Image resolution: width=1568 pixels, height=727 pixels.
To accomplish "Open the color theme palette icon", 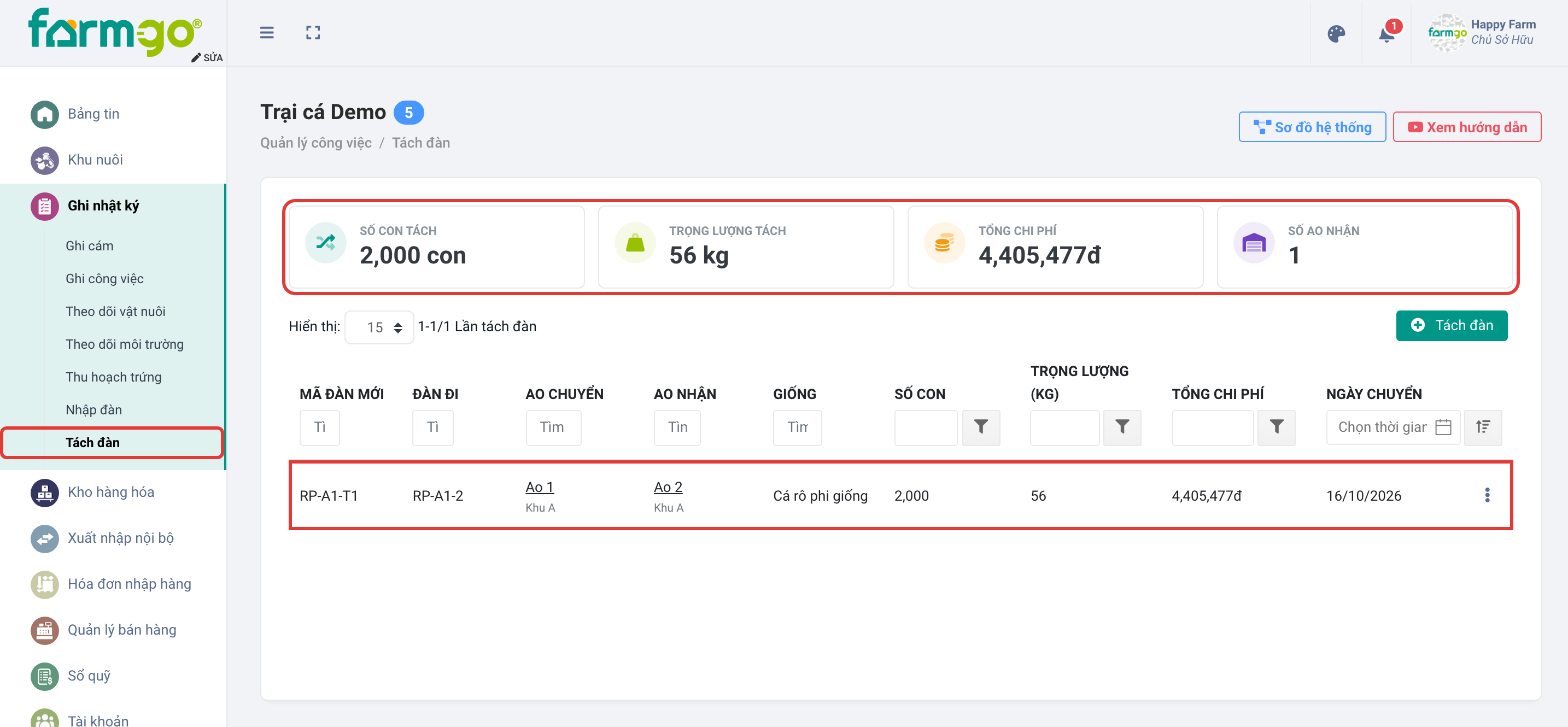I will pyautogui.click(x=1336, y=33).
